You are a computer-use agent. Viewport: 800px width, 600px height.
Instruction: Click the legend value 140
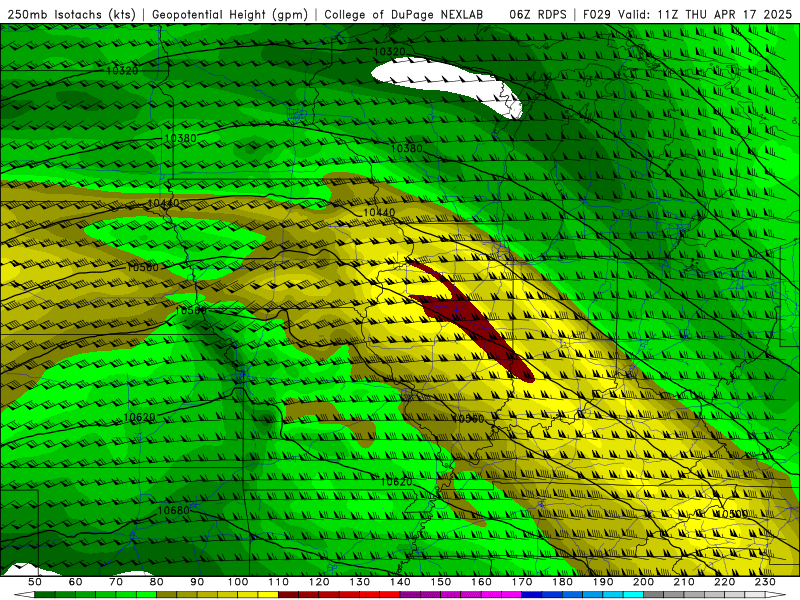click(400, 582)
